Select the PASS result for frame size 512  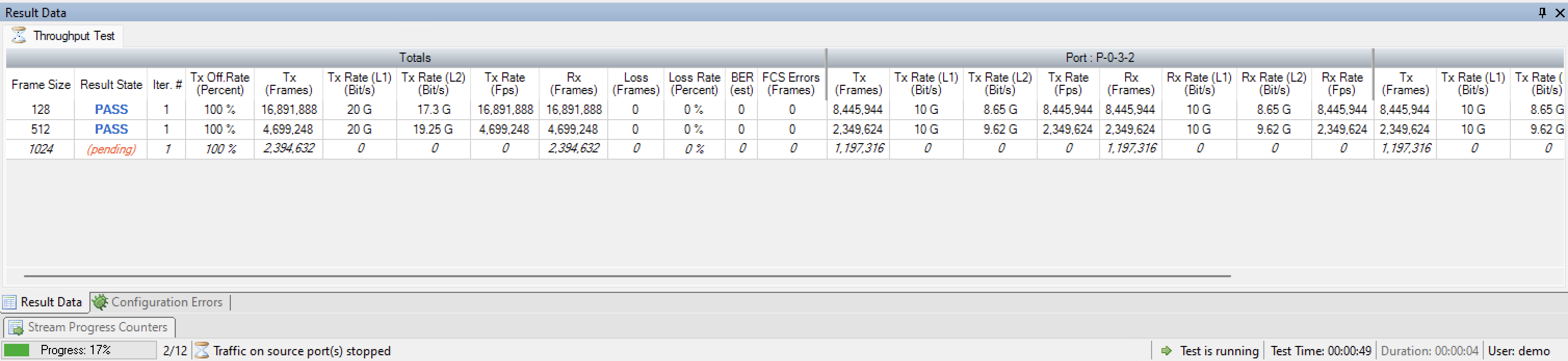pos(111,129)
